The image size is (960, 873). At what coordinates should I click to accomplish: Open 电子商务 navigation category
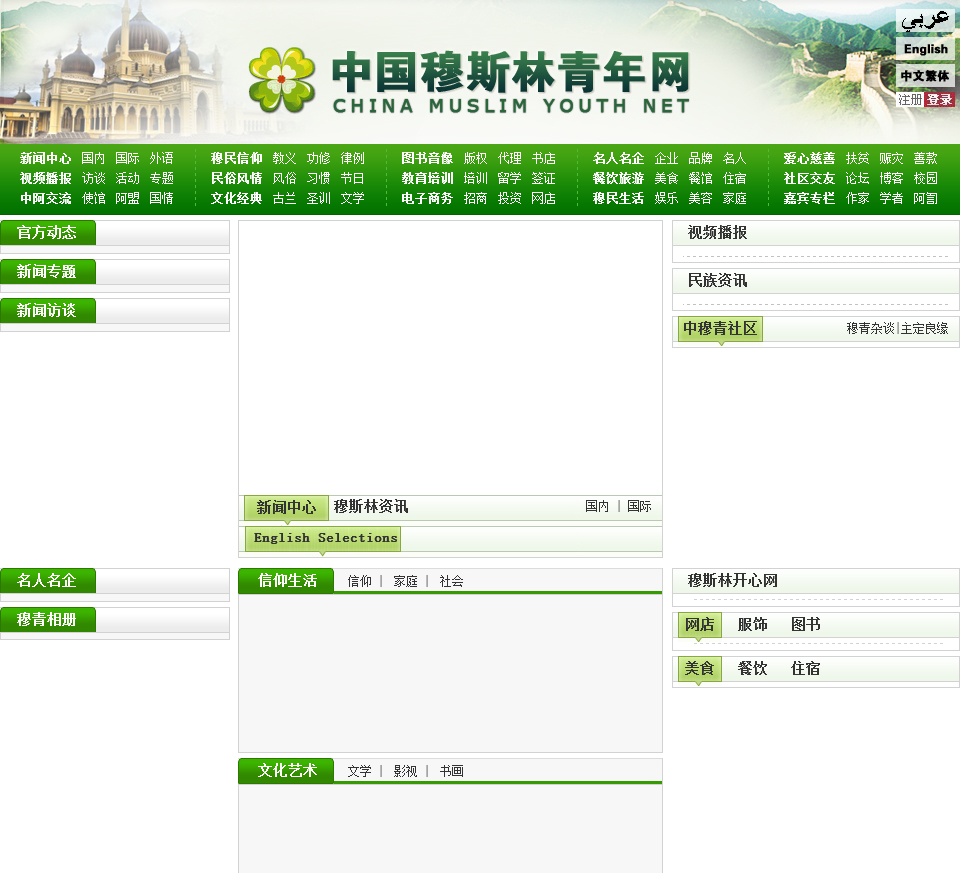(427, 198)
